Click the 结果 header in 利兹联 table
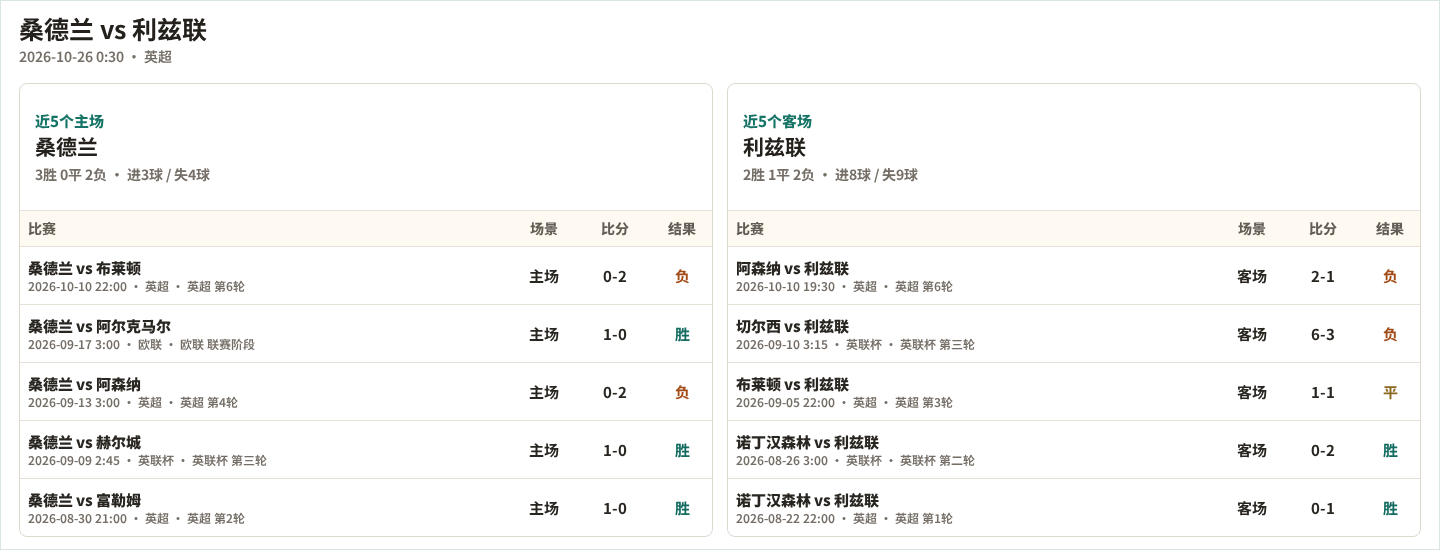 coord(1390,229)
